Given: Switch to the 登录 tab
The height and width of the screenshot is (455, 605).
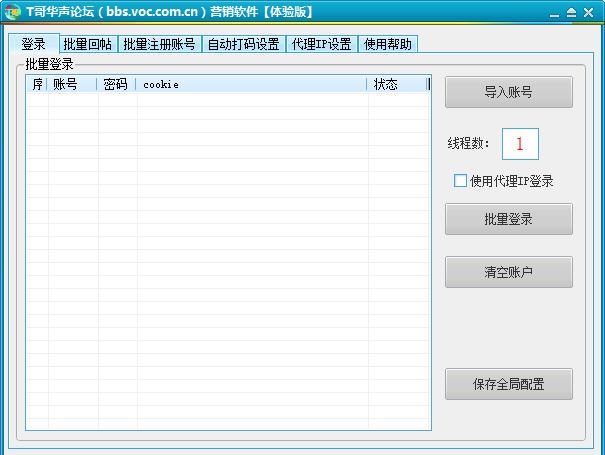Looking at the screenshot, I should tap(34, 43).
